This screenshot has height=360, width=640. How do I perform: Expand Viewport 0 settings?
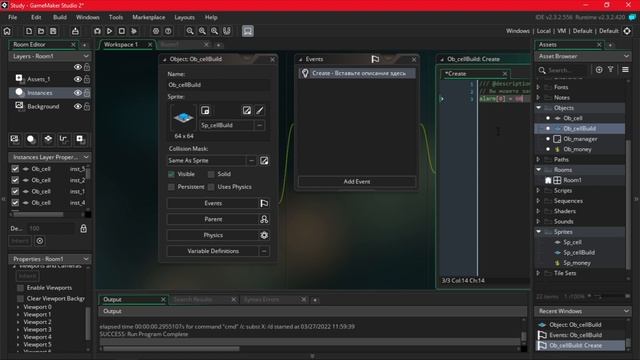pyautogui.click(x=18, y=307)
